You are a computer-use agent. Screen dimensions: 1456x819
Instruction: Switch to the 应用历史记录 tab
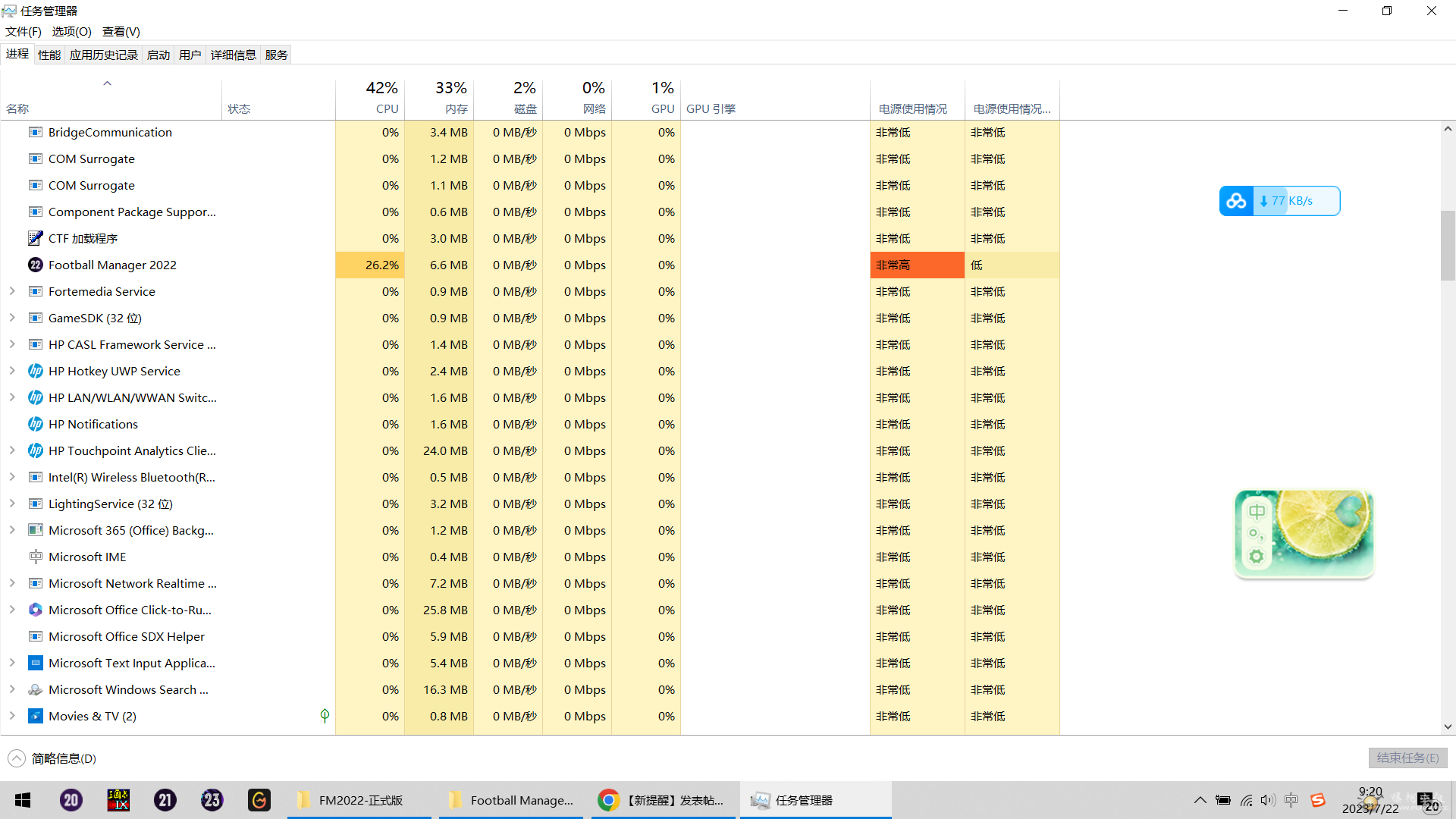104,55
